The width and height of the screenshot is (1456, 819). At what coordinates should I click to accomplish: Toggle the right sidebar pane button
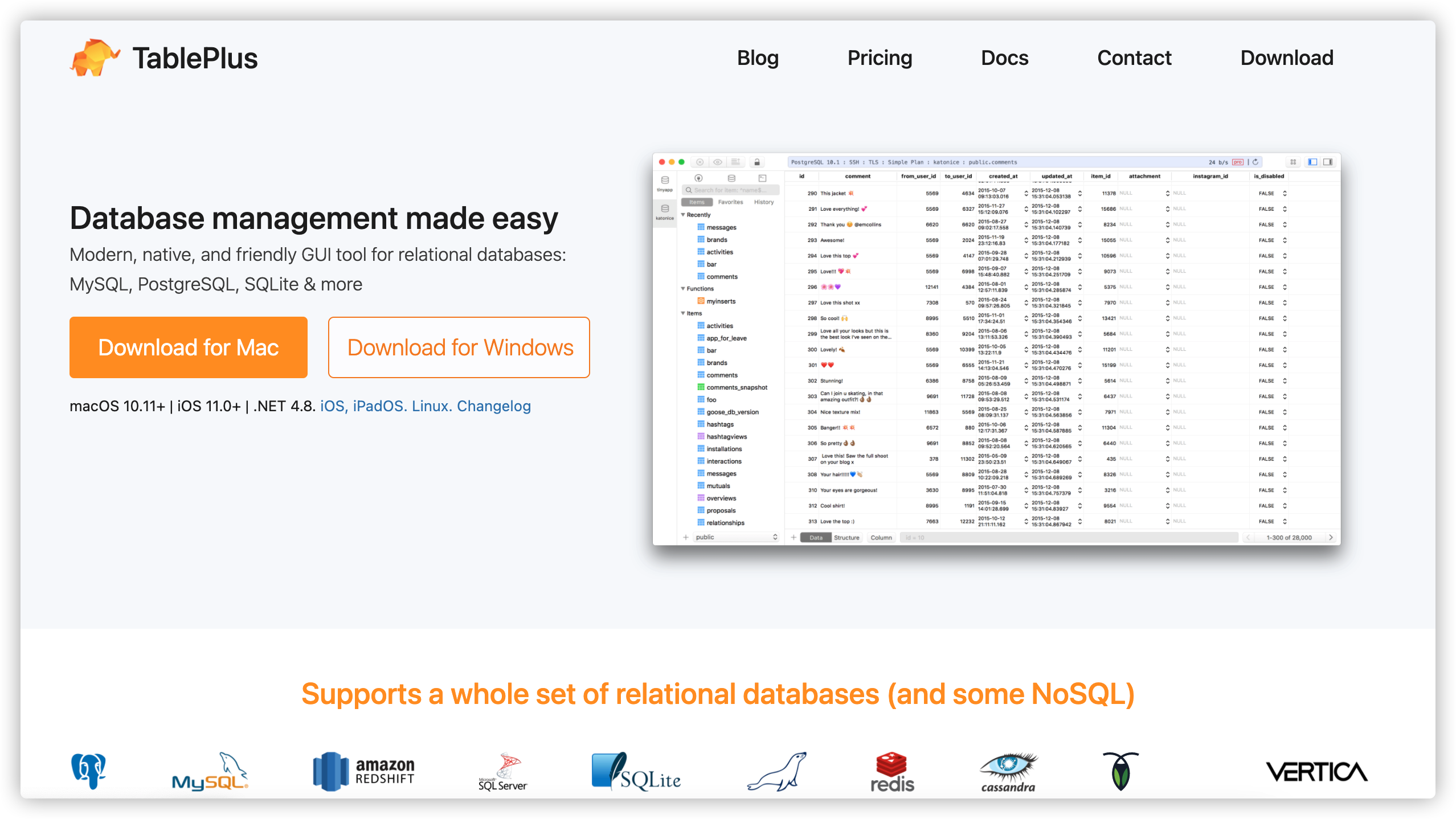coord(1328,162)
